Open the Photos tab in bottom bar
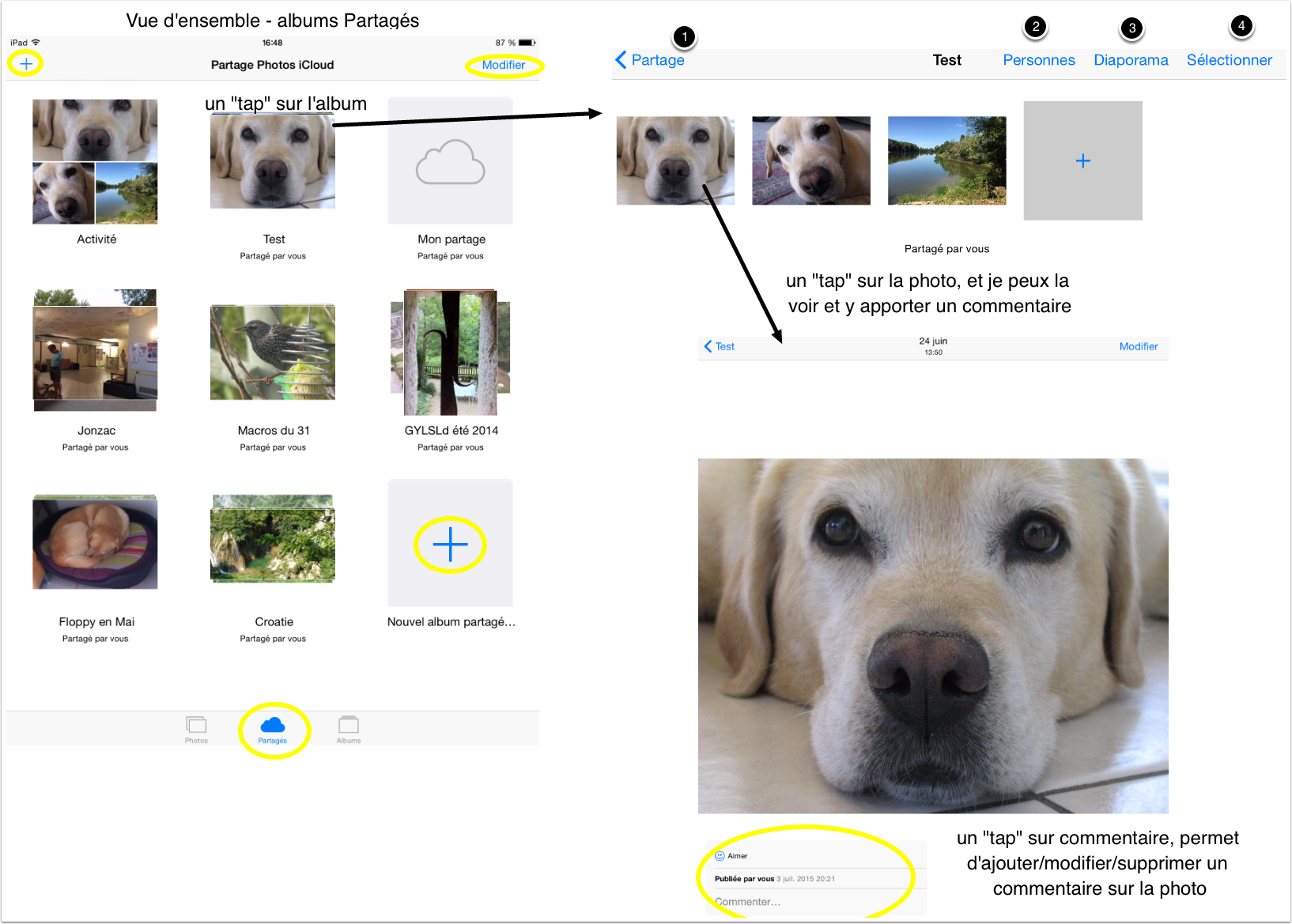Viewport: 1292px width, 924px height. 196,728
